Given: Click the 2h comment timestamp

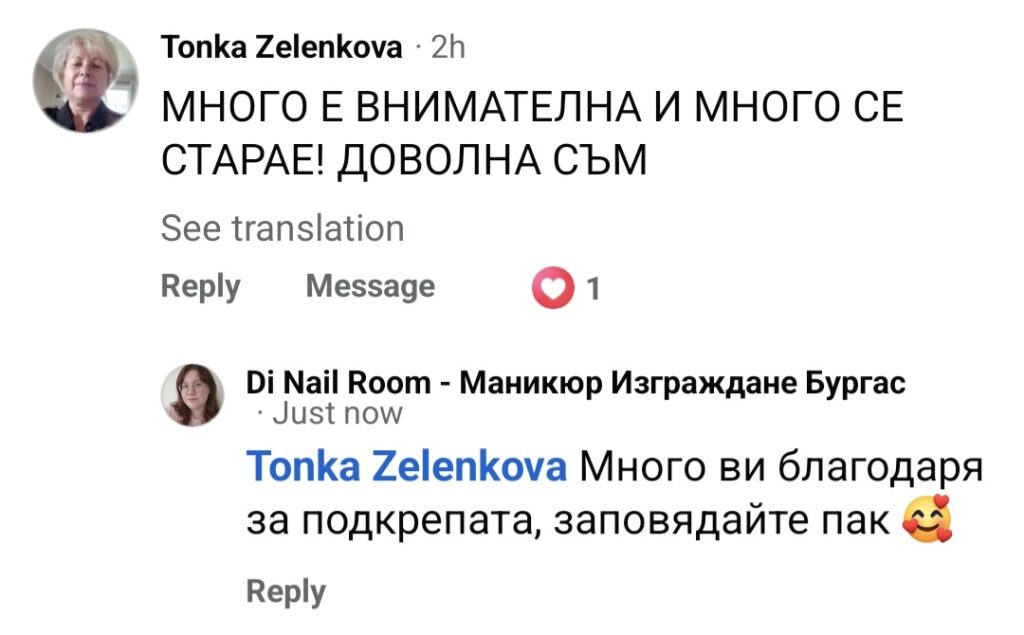Looking at the screenshot, I should [448, 47].
